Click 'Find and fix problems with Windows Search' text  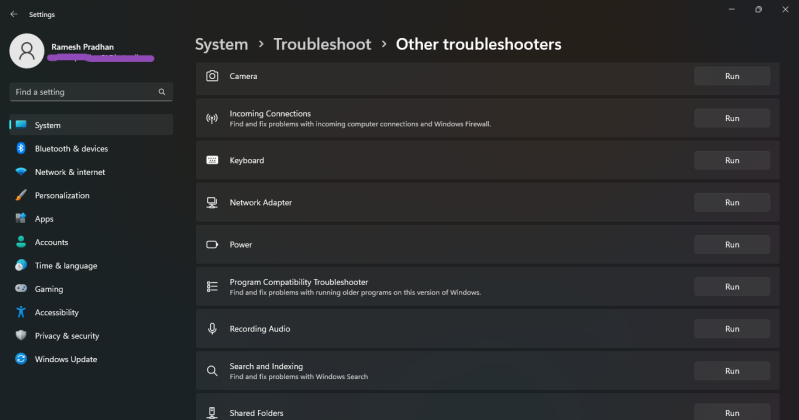tap(299, 377)
